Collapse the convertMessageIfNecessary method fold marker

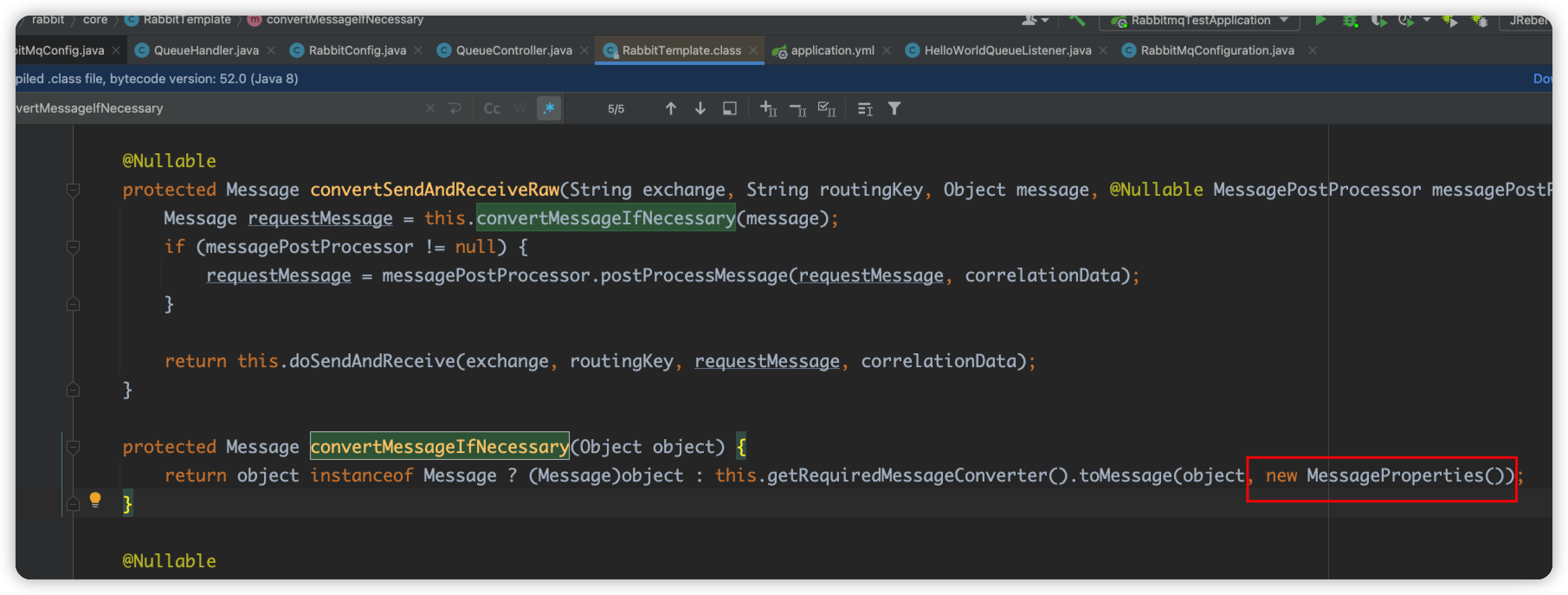[73, 447]
